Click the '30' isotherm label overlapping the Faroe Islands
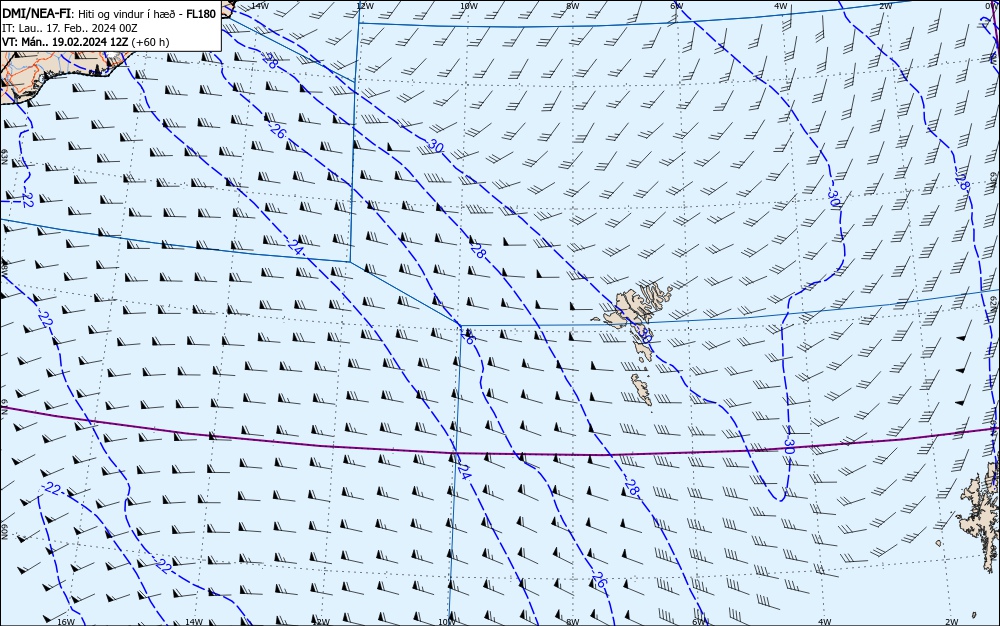 point(644,334)
